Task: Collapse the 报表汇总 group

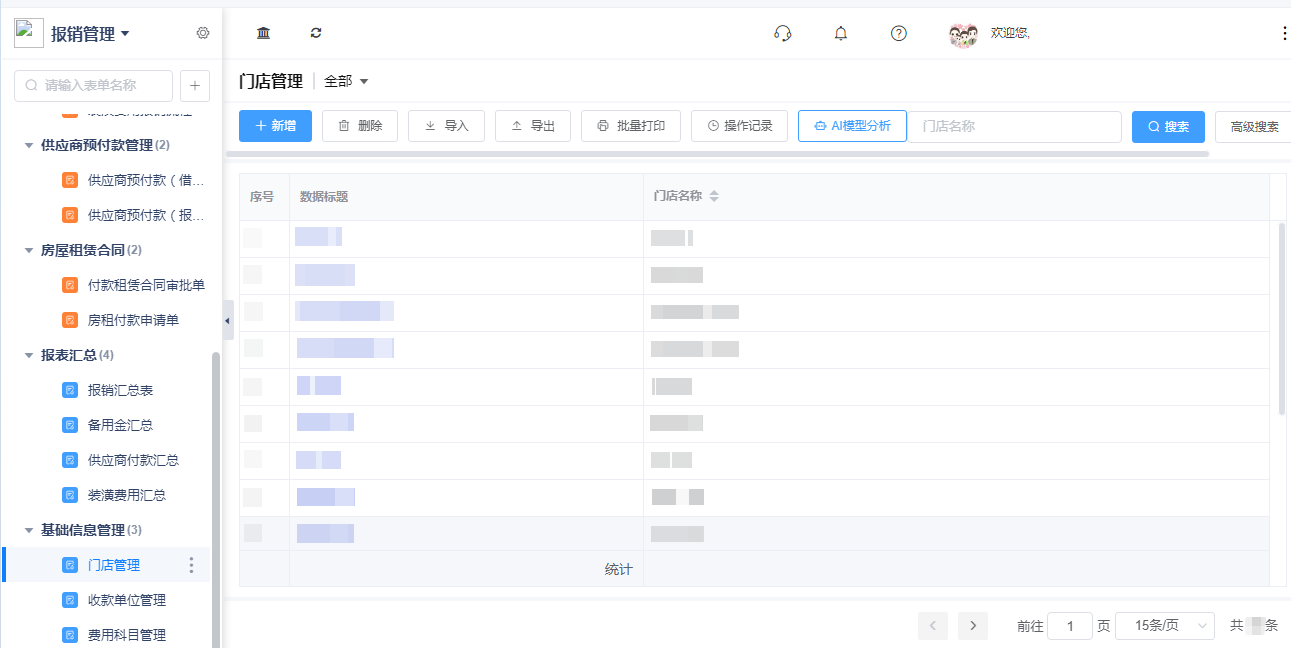Action: pyautogui.click(x=29, y=355)
